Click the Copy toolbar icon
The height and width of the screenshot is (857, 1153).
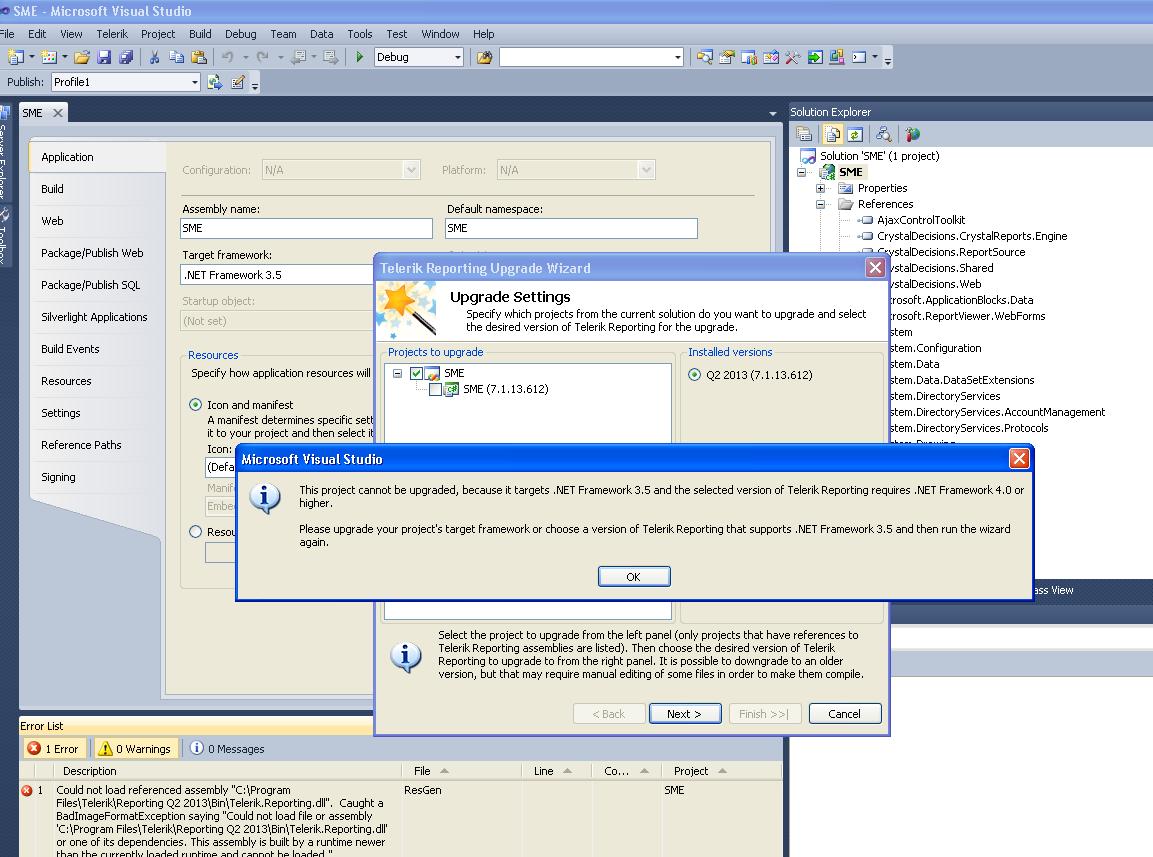point(176,57)
